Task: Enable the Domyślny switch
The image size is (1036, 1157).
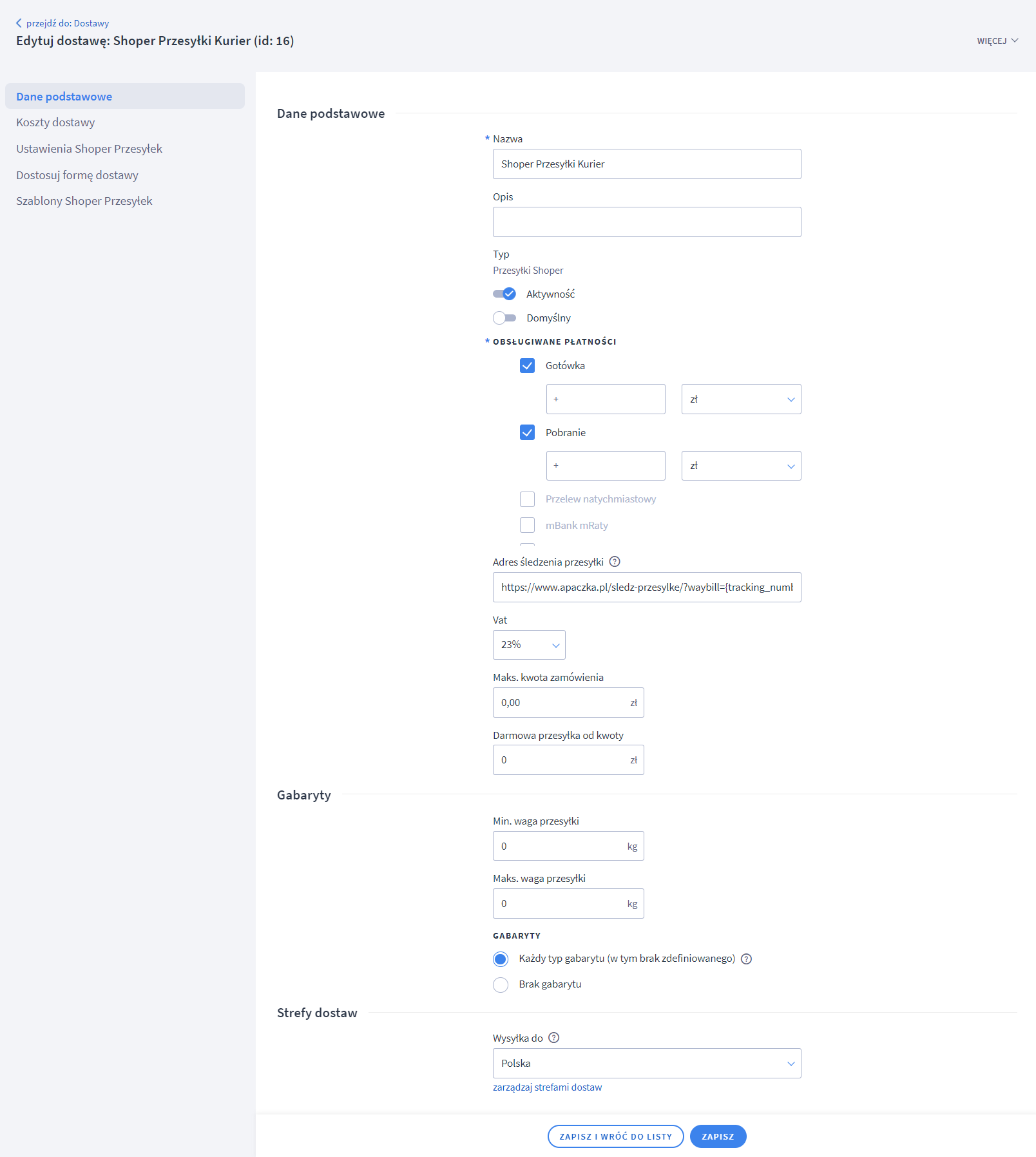Action: 504,318
